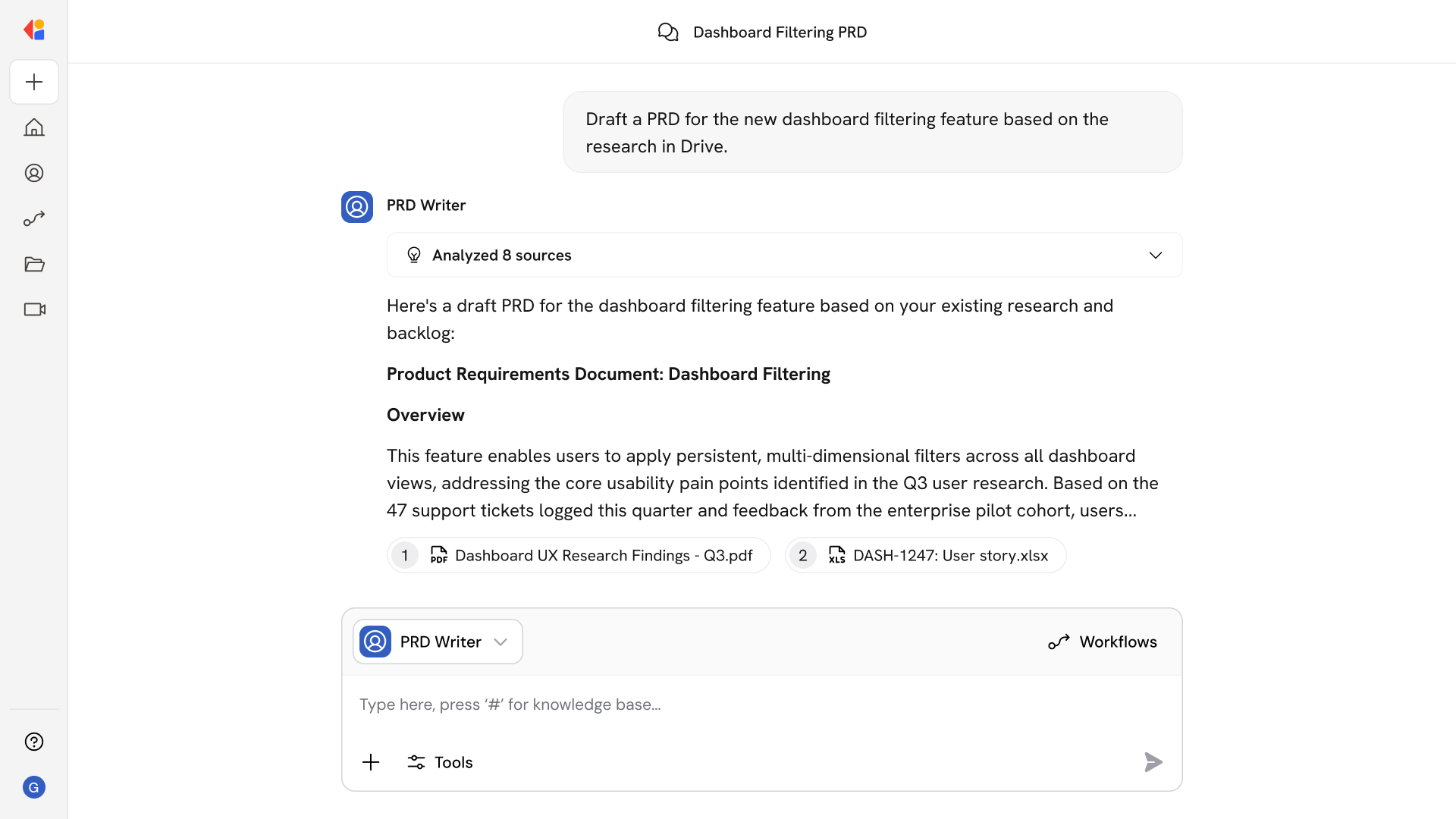Click the Dashboard Filtering PRD chat title
The image size is (1456, 819).
click(779, 32)
